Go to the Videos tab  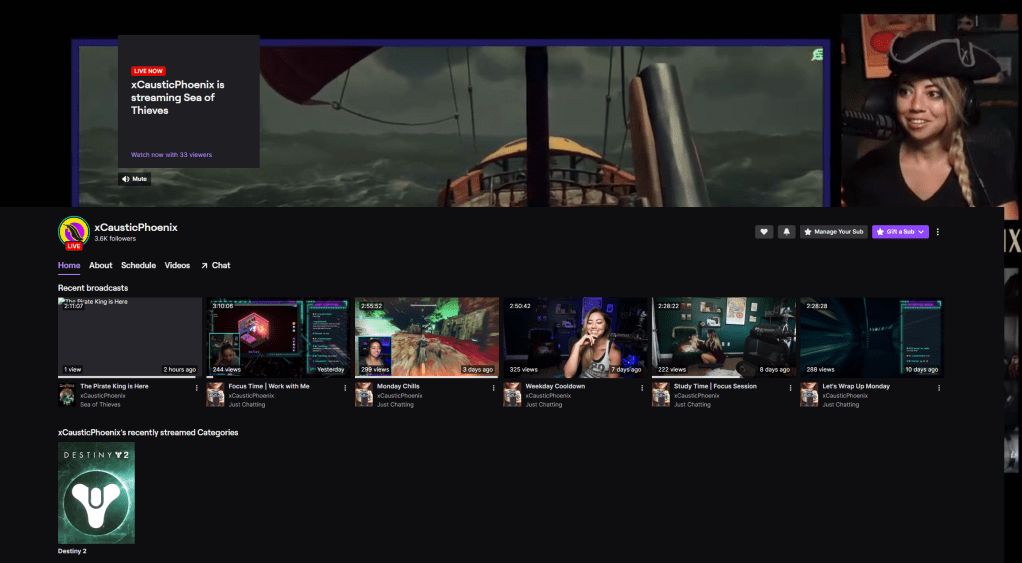(177, 266)
